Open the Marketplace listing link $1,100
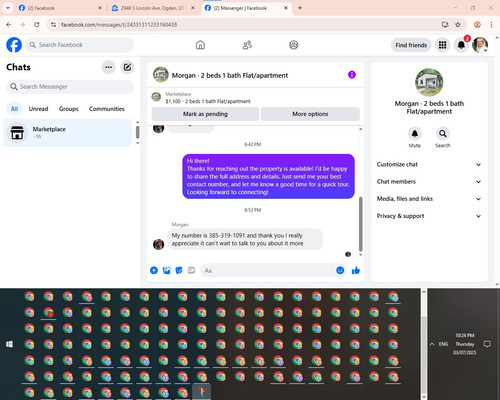This screenshot has height=400, width=500. [208, 101]
